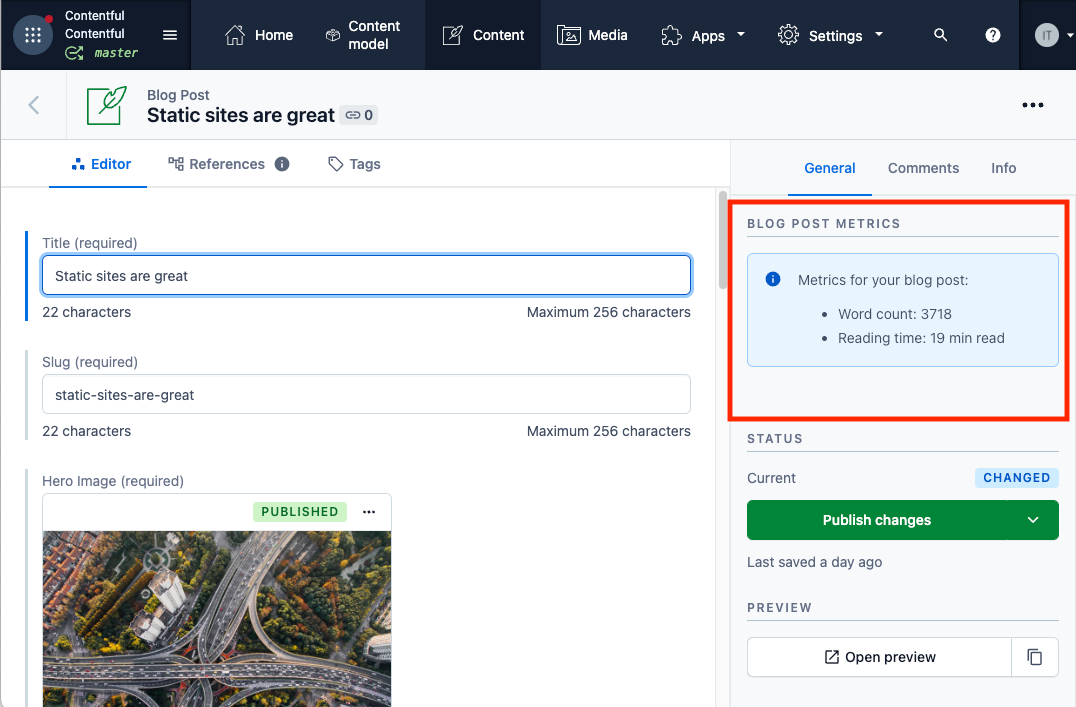This screenshot has height=707, width=1076.
Task: Click the Publish changes button
Action: pos(877,520)
